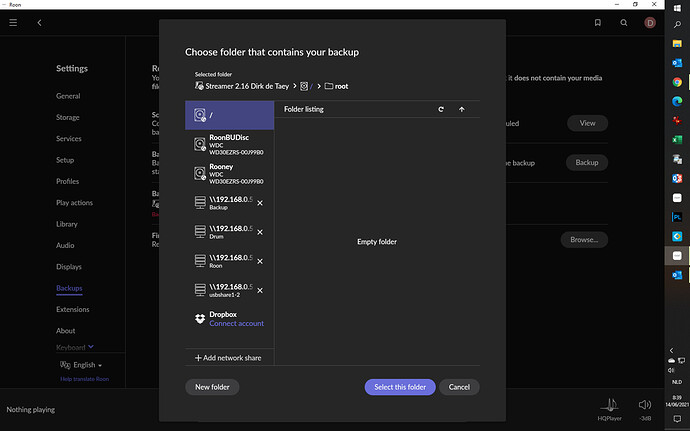Expand the Keyboard chevron

pyautogui.click(x=91, y=347)
